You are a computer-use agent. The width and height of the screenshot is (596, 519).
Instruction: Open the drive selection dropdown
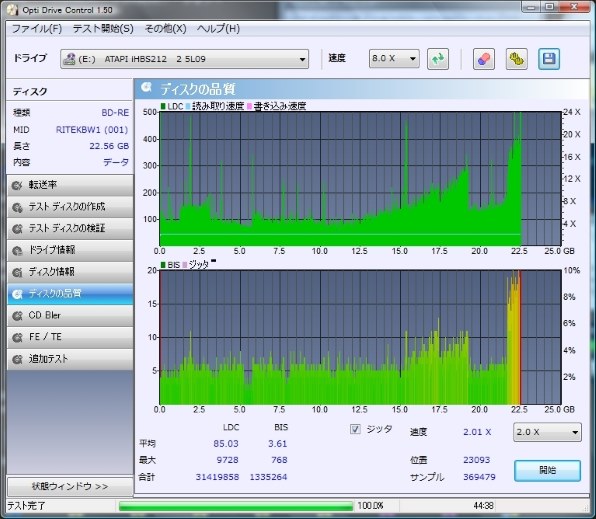coord(184,59)
